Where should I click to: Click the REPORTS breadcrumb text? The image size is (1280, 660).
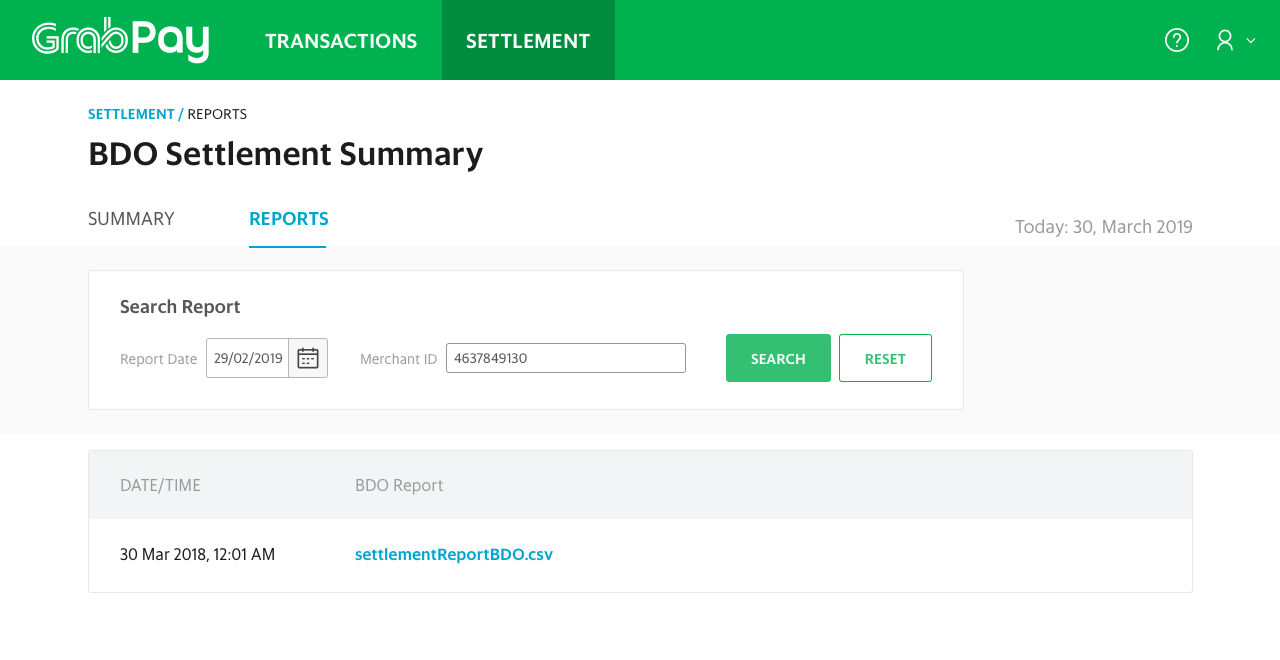pos(217,114)
